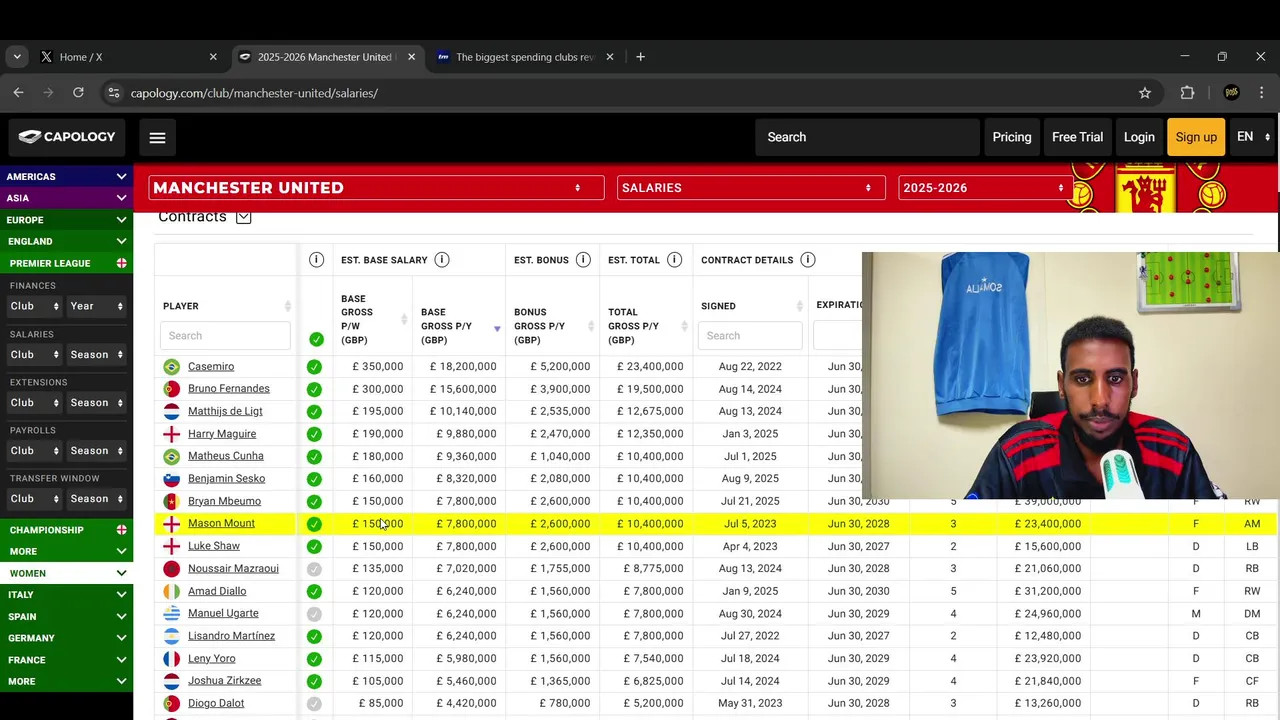Image resolution: width=1280 pixels, height=720 pixels.
Task: Select Women in the sidebar
Action: (x=66, y=574)
